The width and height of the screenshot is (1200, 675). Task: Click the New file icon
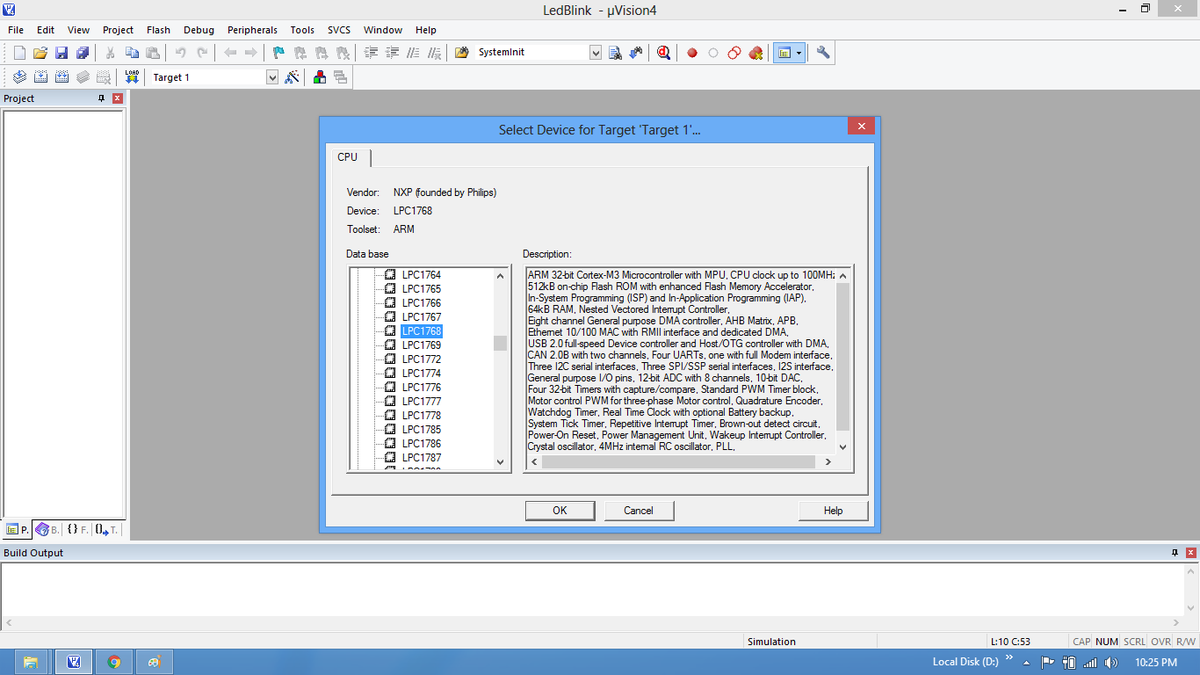pos(20,52)
